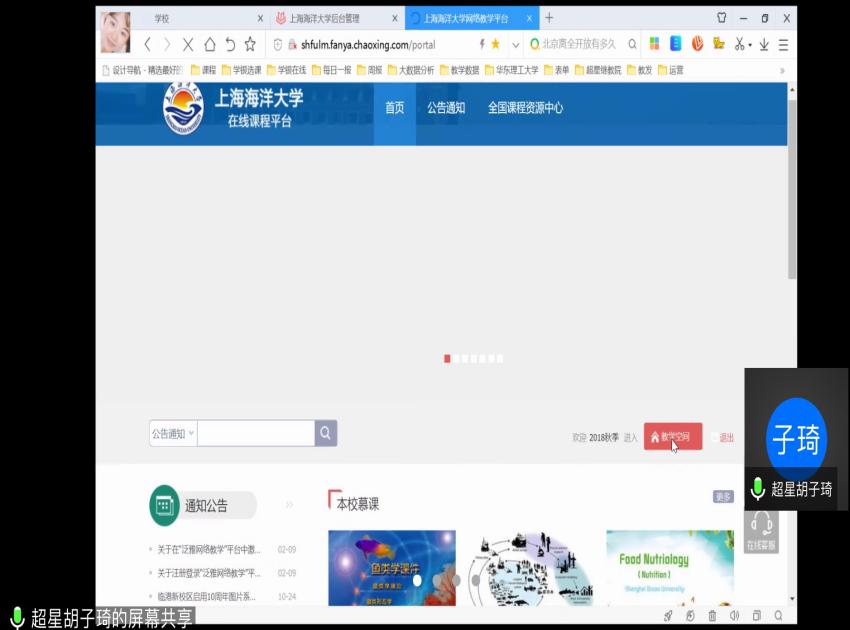
Task: Expand the overflow chevron on the bookmarks bar
Action: tap(783, 70)
